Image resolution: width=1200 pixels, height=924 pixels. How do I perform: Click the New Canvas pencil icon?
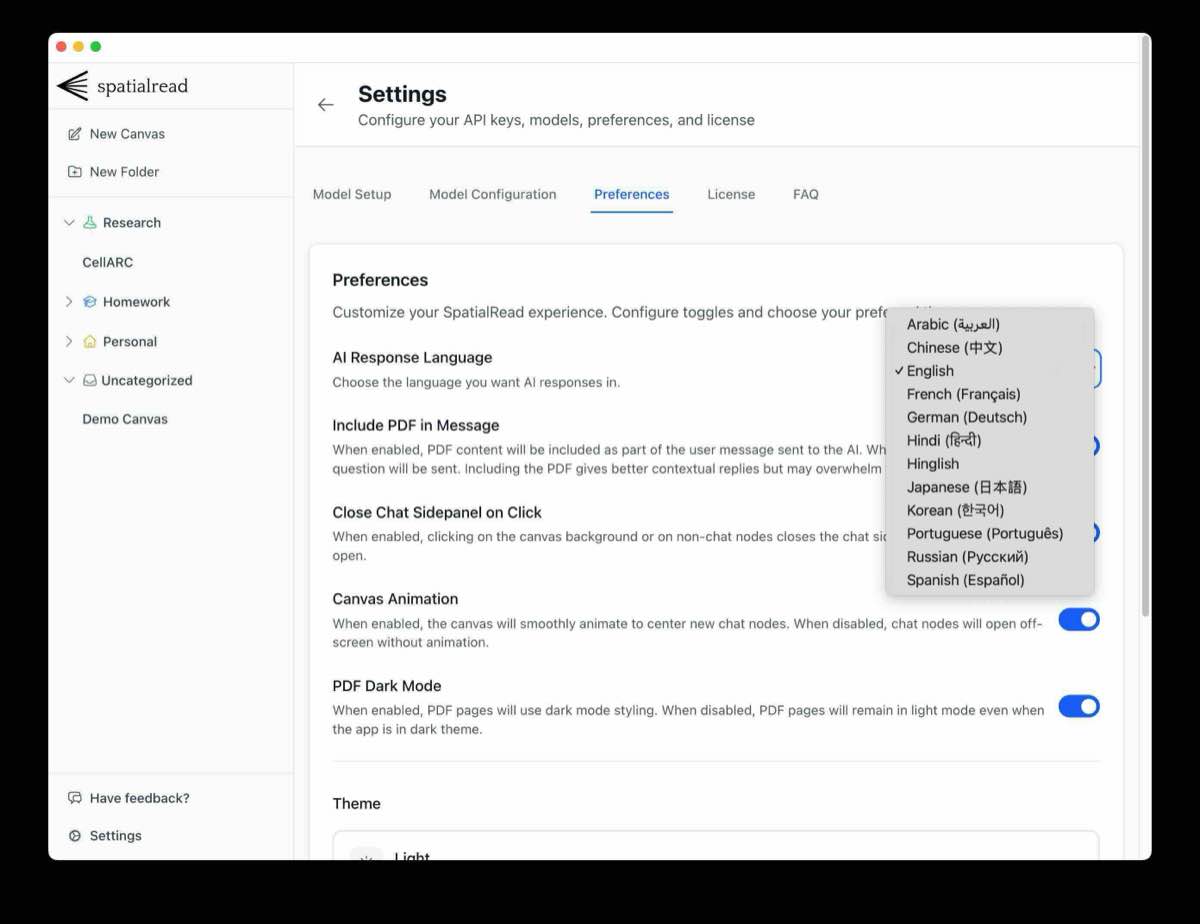[x=74, y=134]
